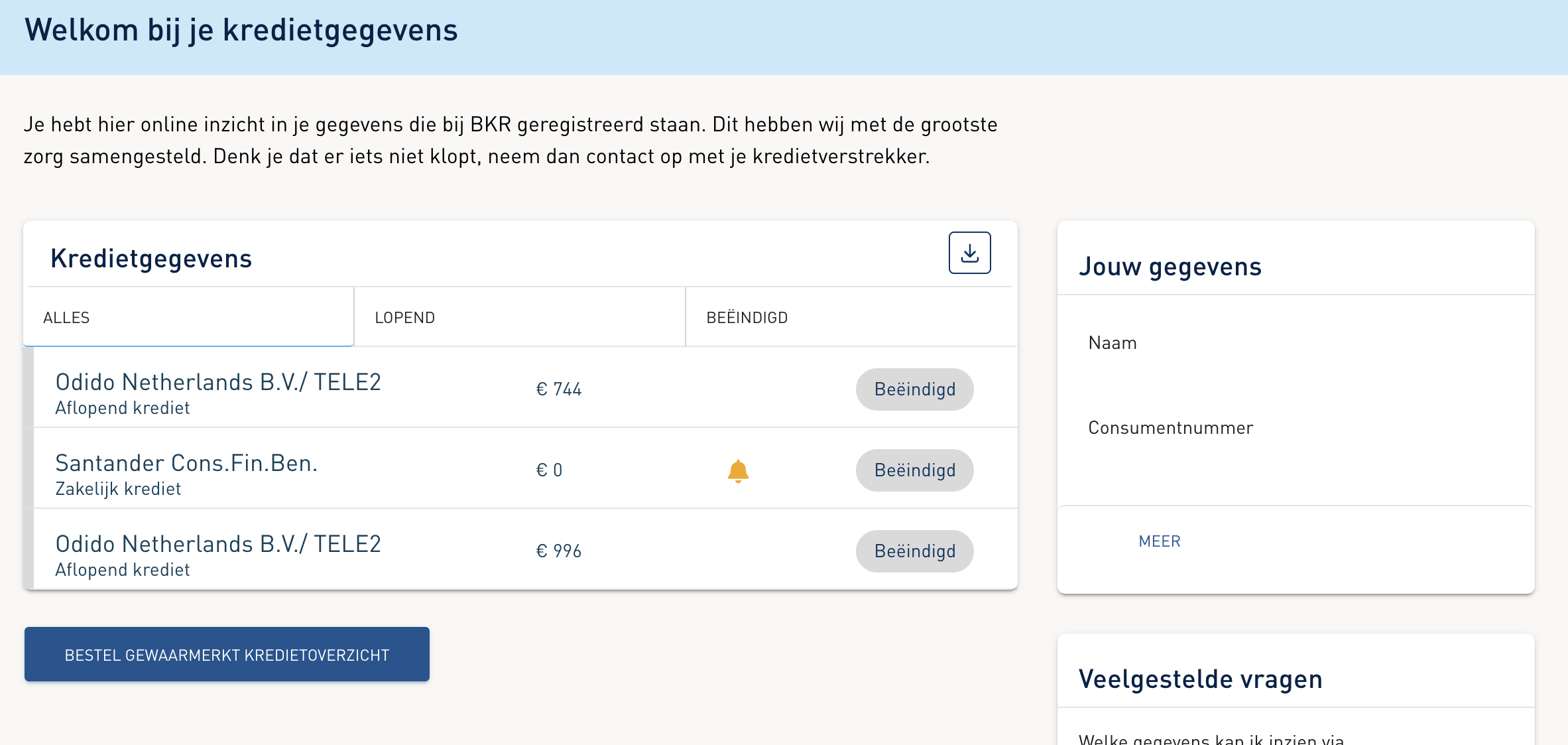This screenshot has height=745, width=1568.
Task: Click Beëindigd badge on € 744 row
Action: coord(915,389)
